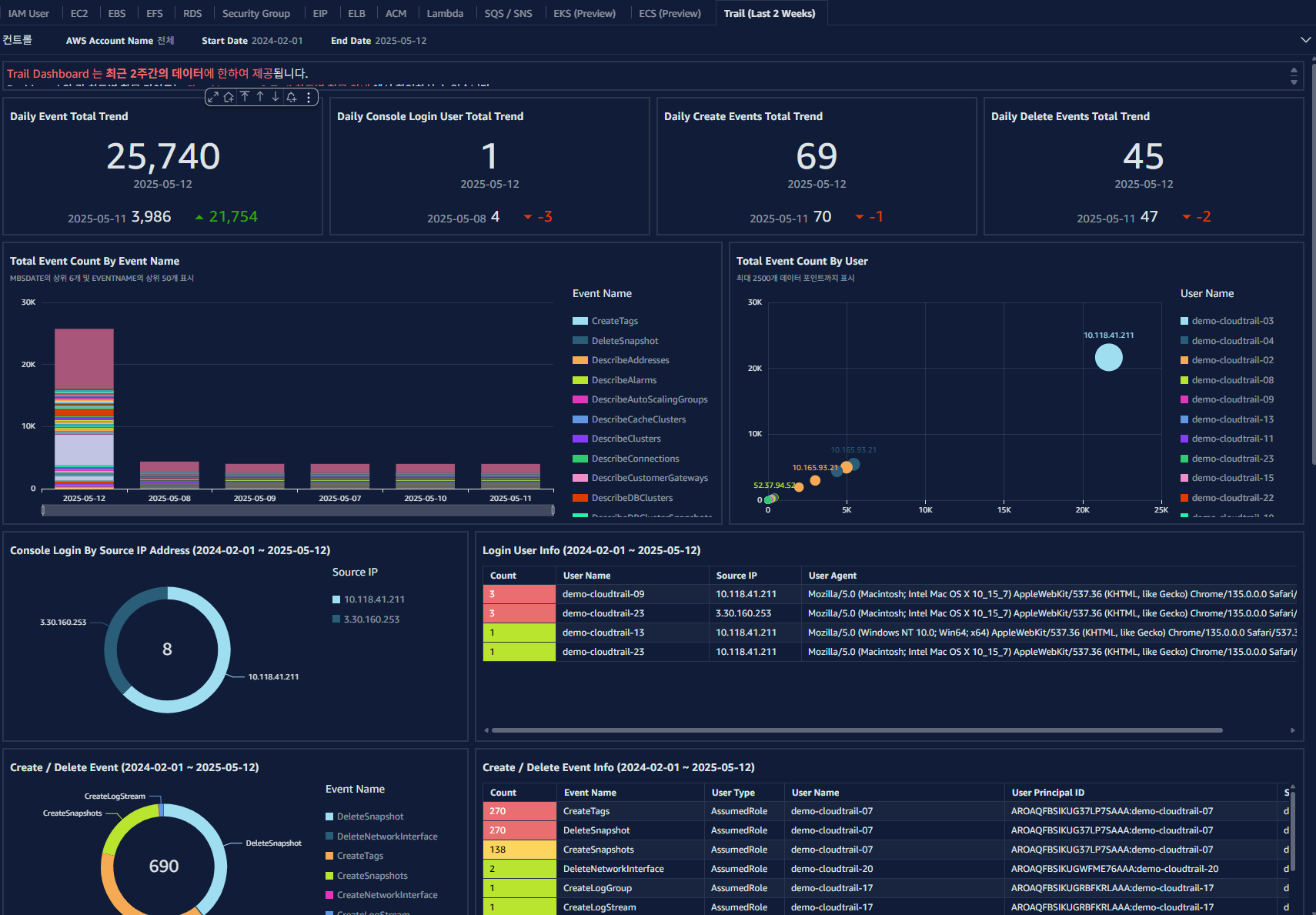Click the horizontal scrollbar in Login User Info
1316x915 pixels.
coord(857,730)
